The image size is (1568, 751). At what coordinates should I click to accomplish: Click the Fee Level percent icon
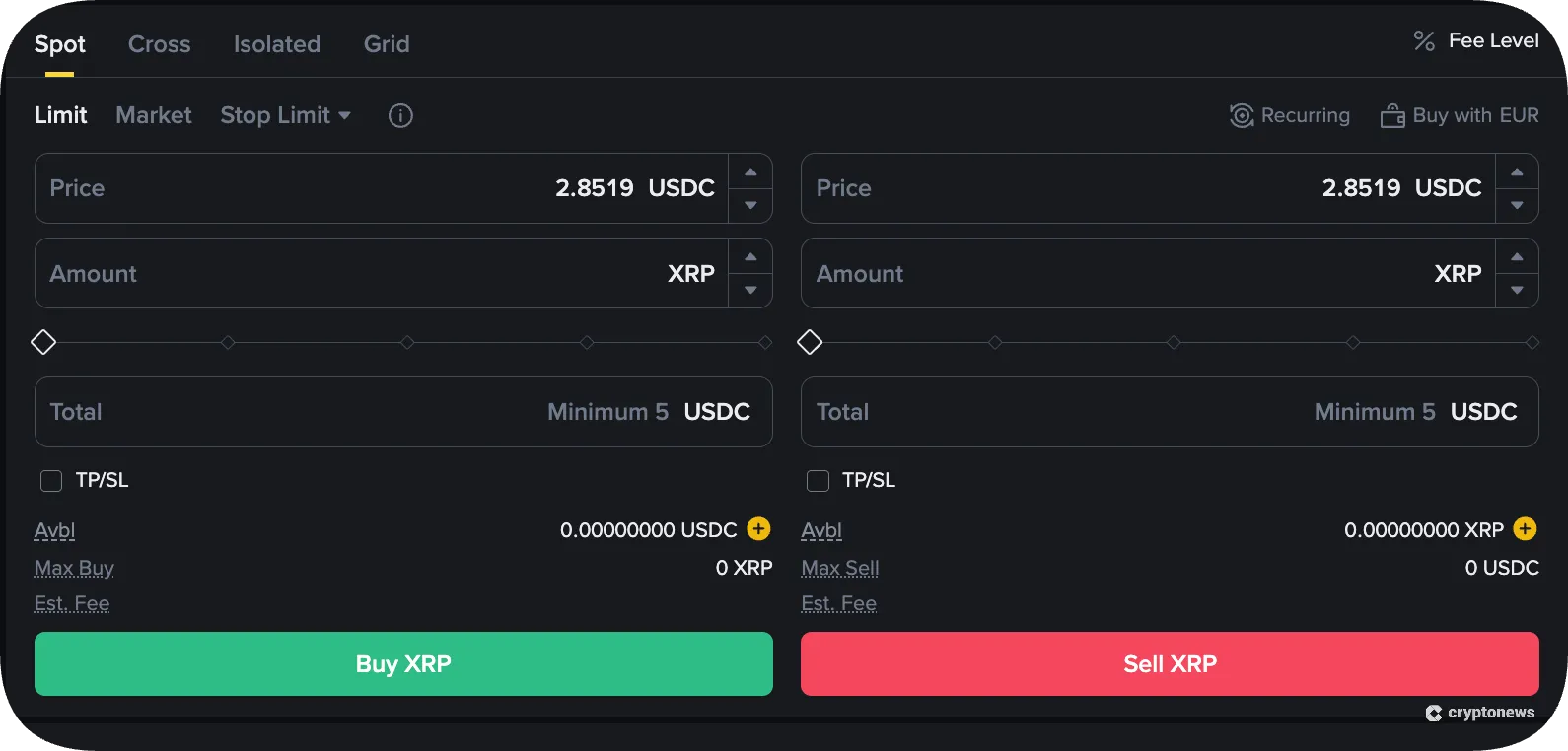[x=1423, y=40]
